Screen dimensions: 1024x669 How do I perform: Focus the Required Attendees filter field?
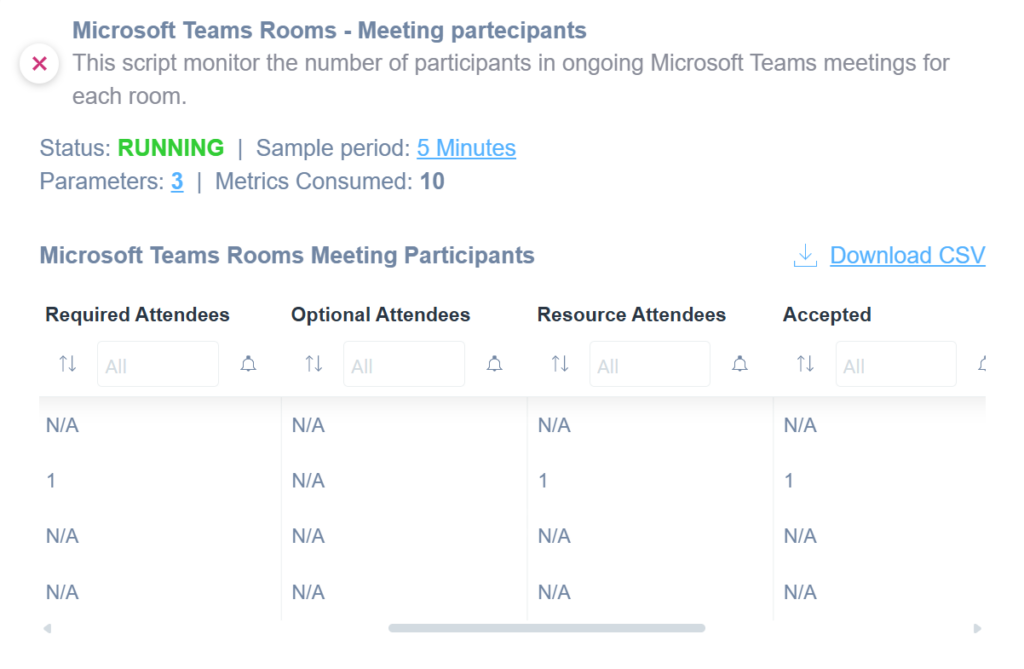click(x=158, y=364)
